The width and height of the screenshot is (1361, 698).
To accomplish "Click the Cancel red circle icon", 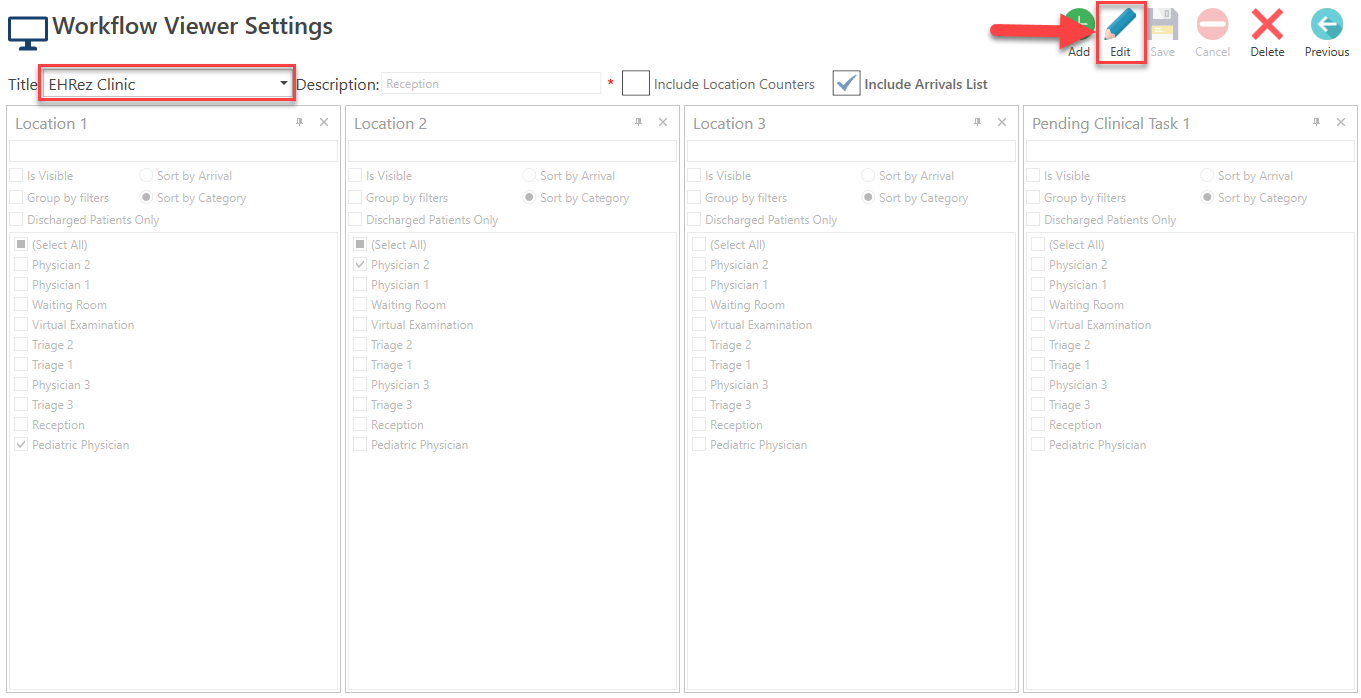I will [x=1212, y=24].
